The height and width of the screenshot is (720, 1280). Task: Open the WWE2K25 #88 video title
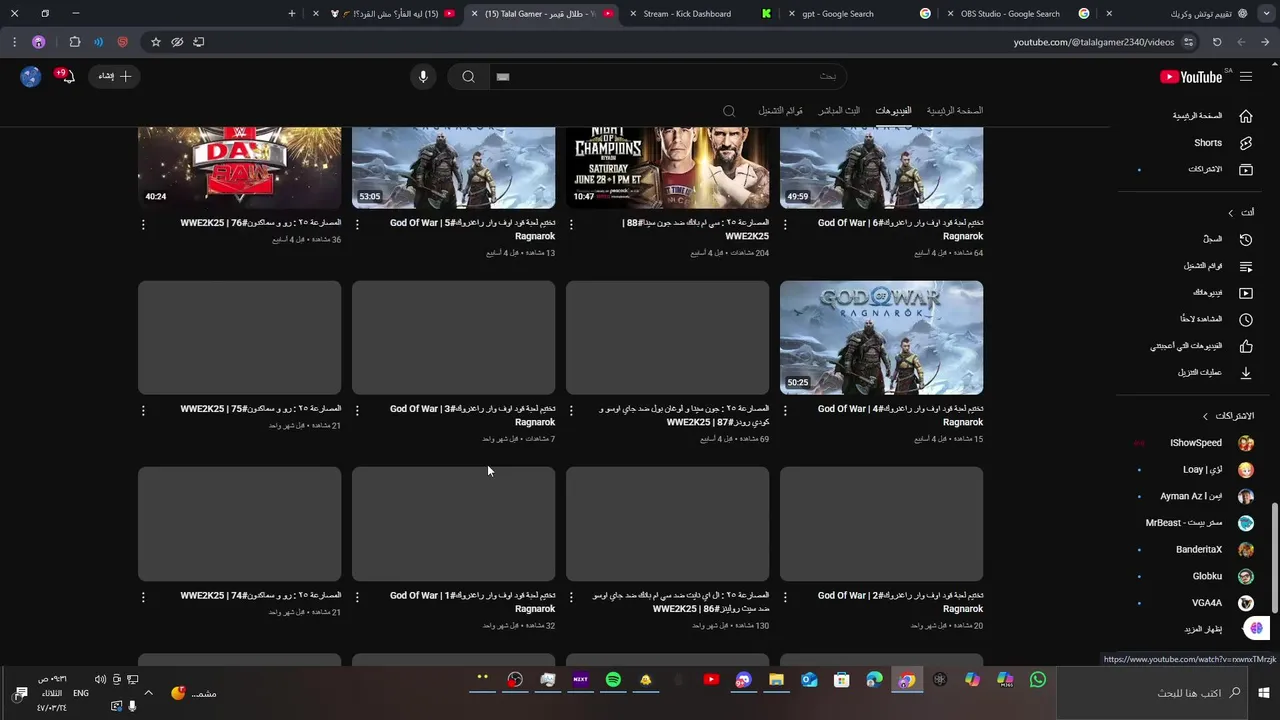click(x=696, y=230)
